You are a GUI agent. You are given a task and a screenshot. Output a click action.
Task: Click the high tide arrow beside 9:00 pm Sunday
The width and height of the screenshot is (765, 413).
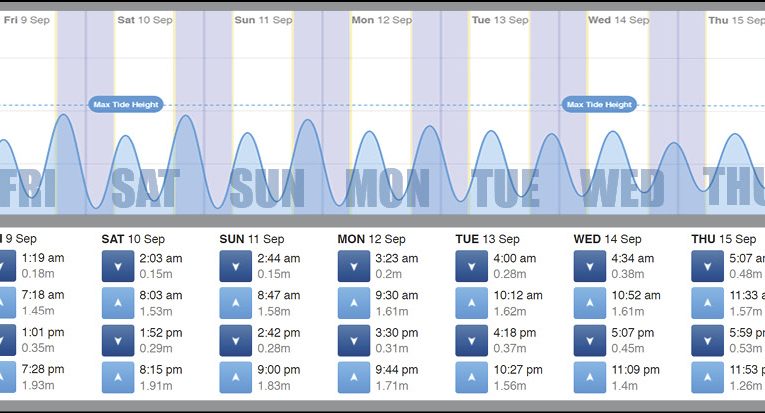(235, 377)
